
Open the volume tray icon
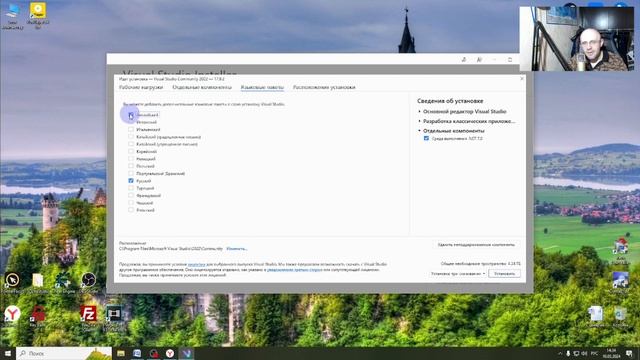coord(584,353)
